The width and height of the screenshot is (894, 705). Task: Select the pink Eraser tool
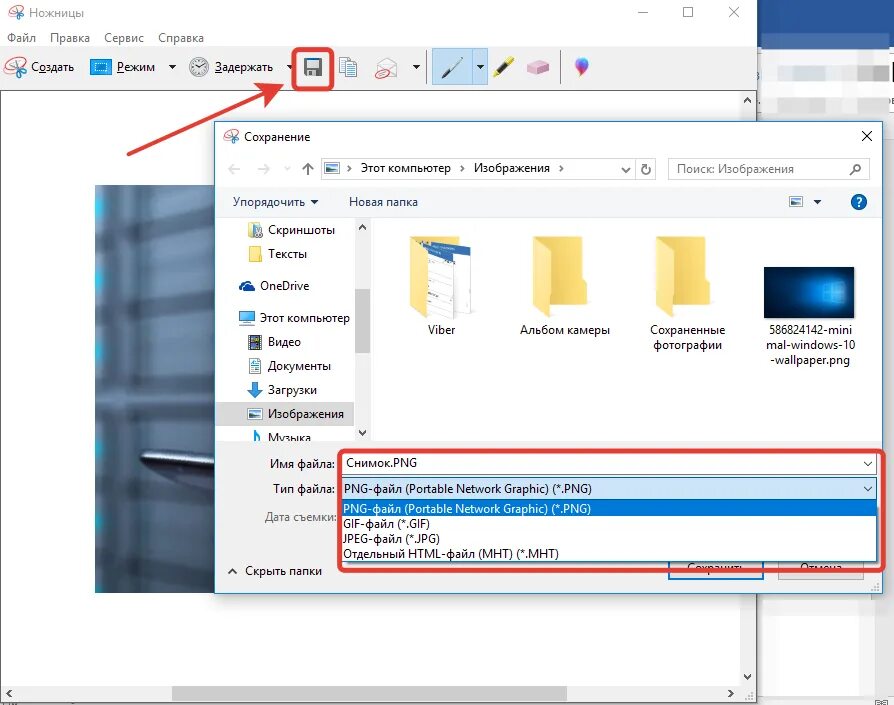pyautogui.click(x=538, y=67)
